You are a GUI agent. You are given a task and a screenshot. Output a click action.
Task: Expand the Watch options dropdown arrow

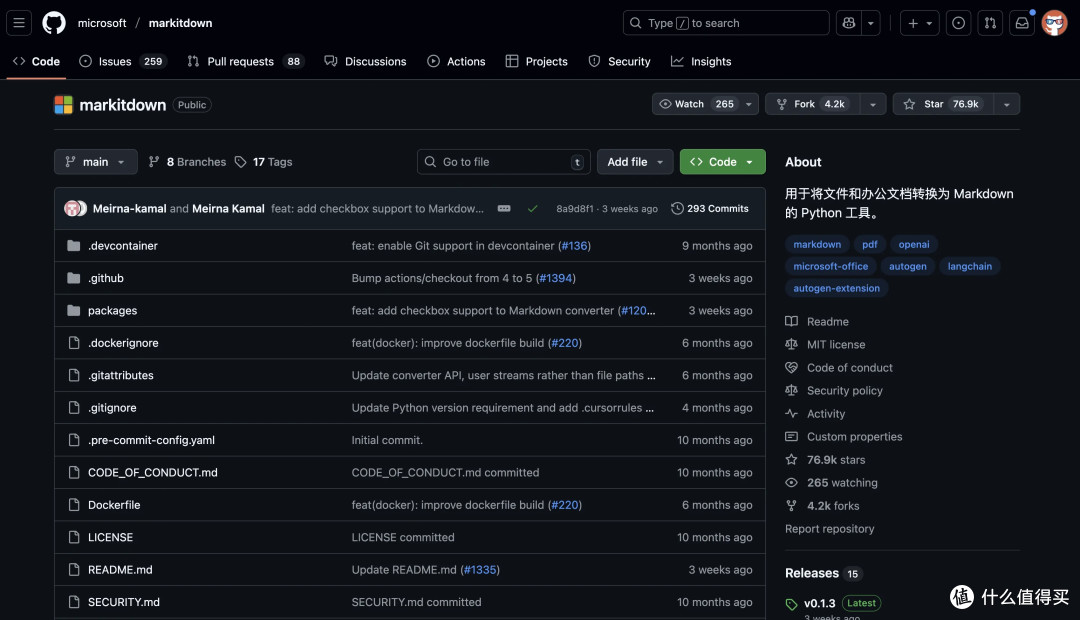pyautogui.click(x=749, y=104)
